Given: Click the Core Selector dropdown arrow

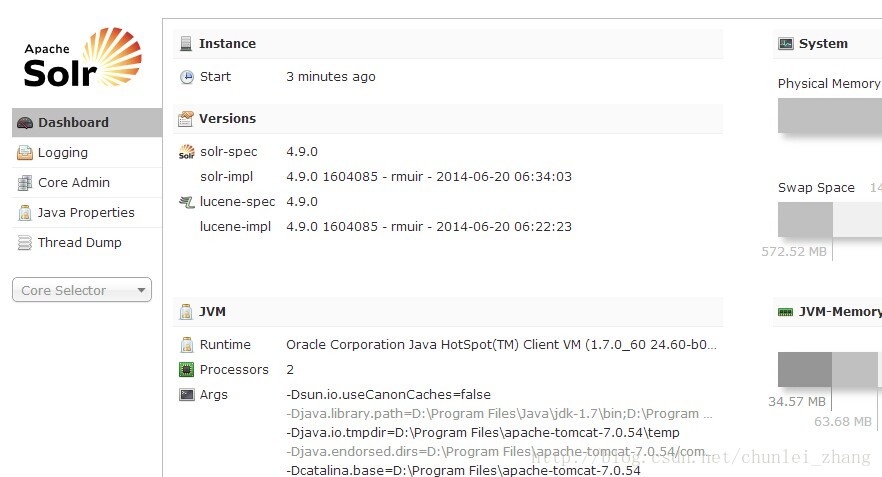Looking at the screenshot, I should pos(141,290).
